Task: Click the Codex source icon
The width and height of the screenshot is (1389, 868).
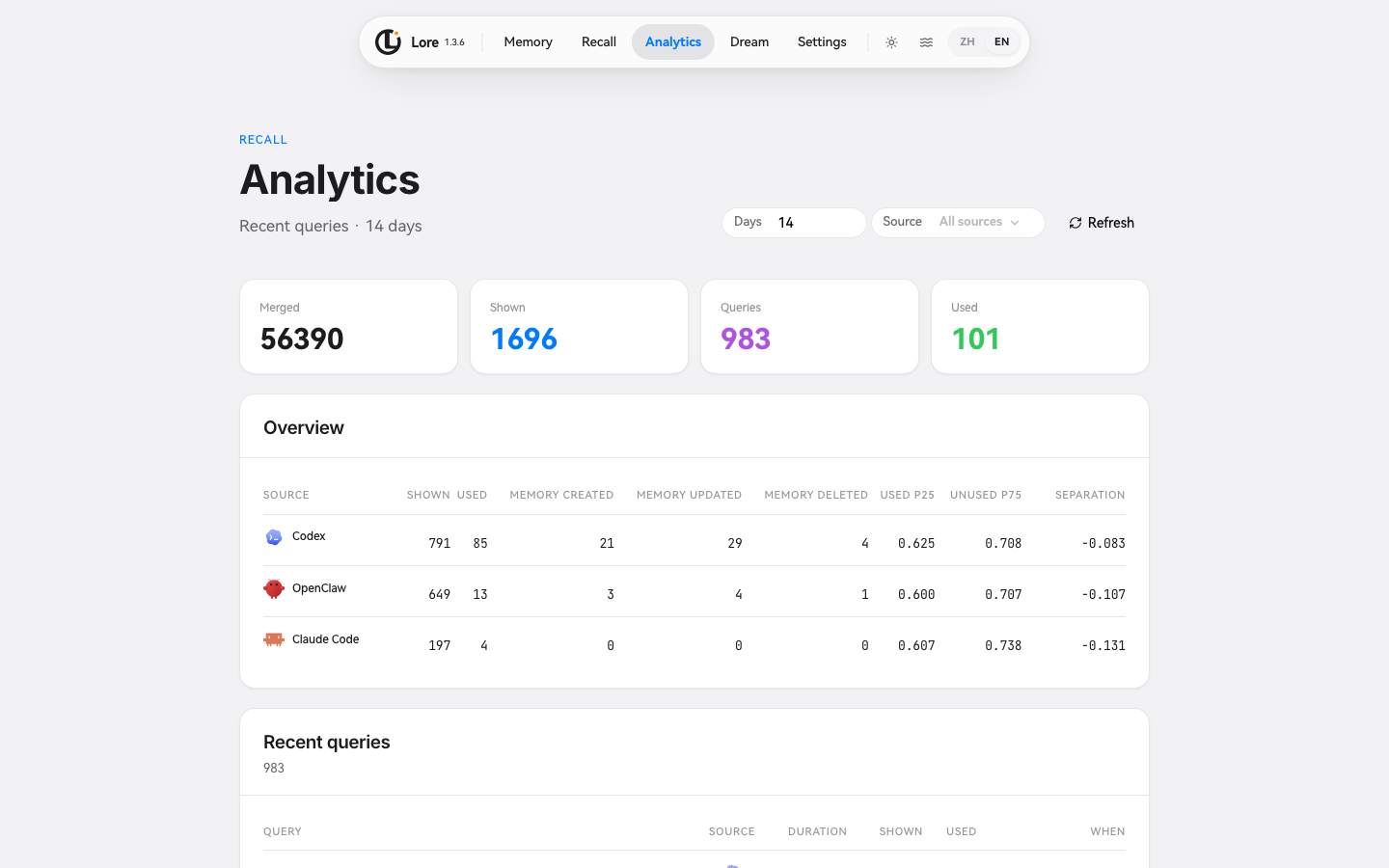Action: pos(274,537)
